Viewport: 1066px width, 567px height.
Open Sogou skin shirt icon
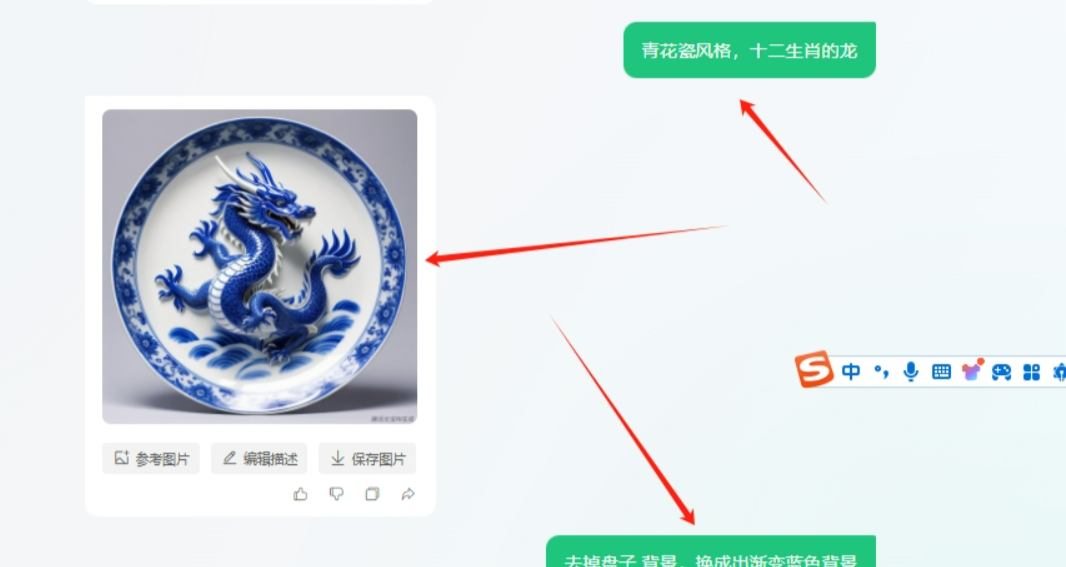pyautogui.click(x=972, y=371)
